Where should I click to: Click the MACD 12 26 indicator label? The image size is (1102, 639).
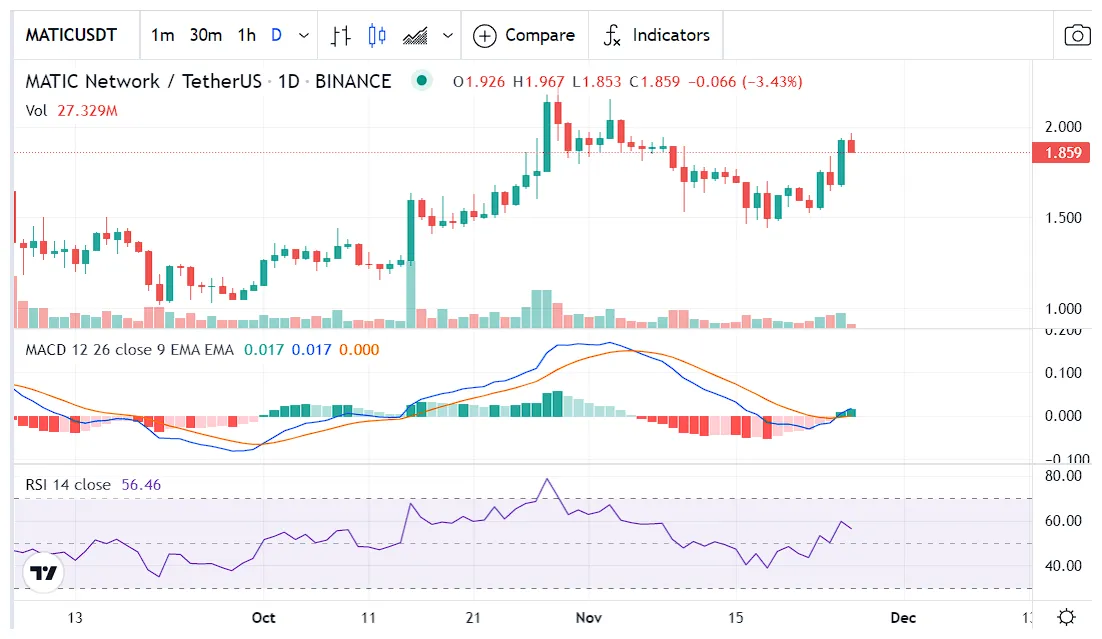click(x=129, y=350)
